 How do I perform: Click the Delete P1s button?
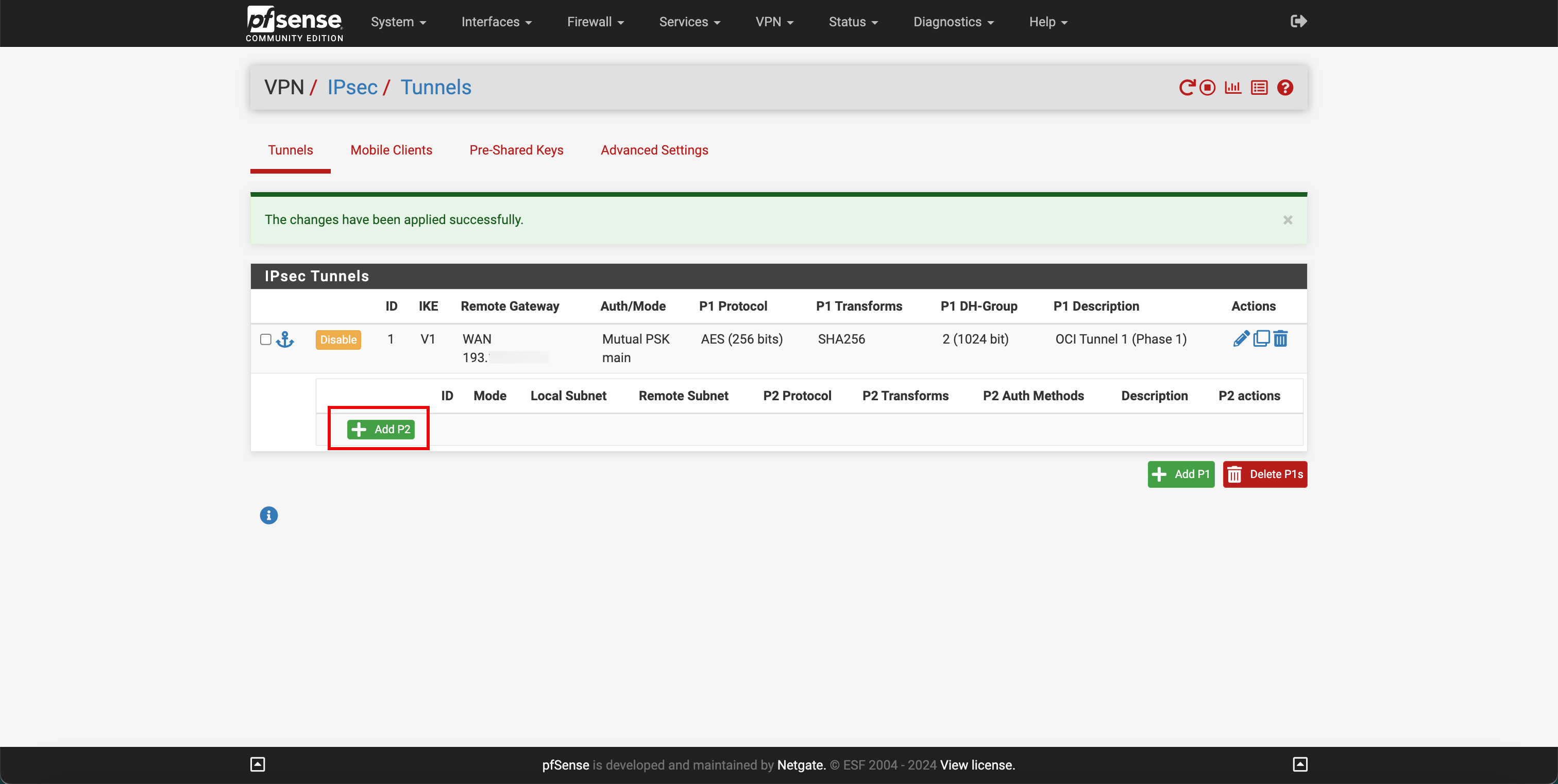[x=1264, y=473]
